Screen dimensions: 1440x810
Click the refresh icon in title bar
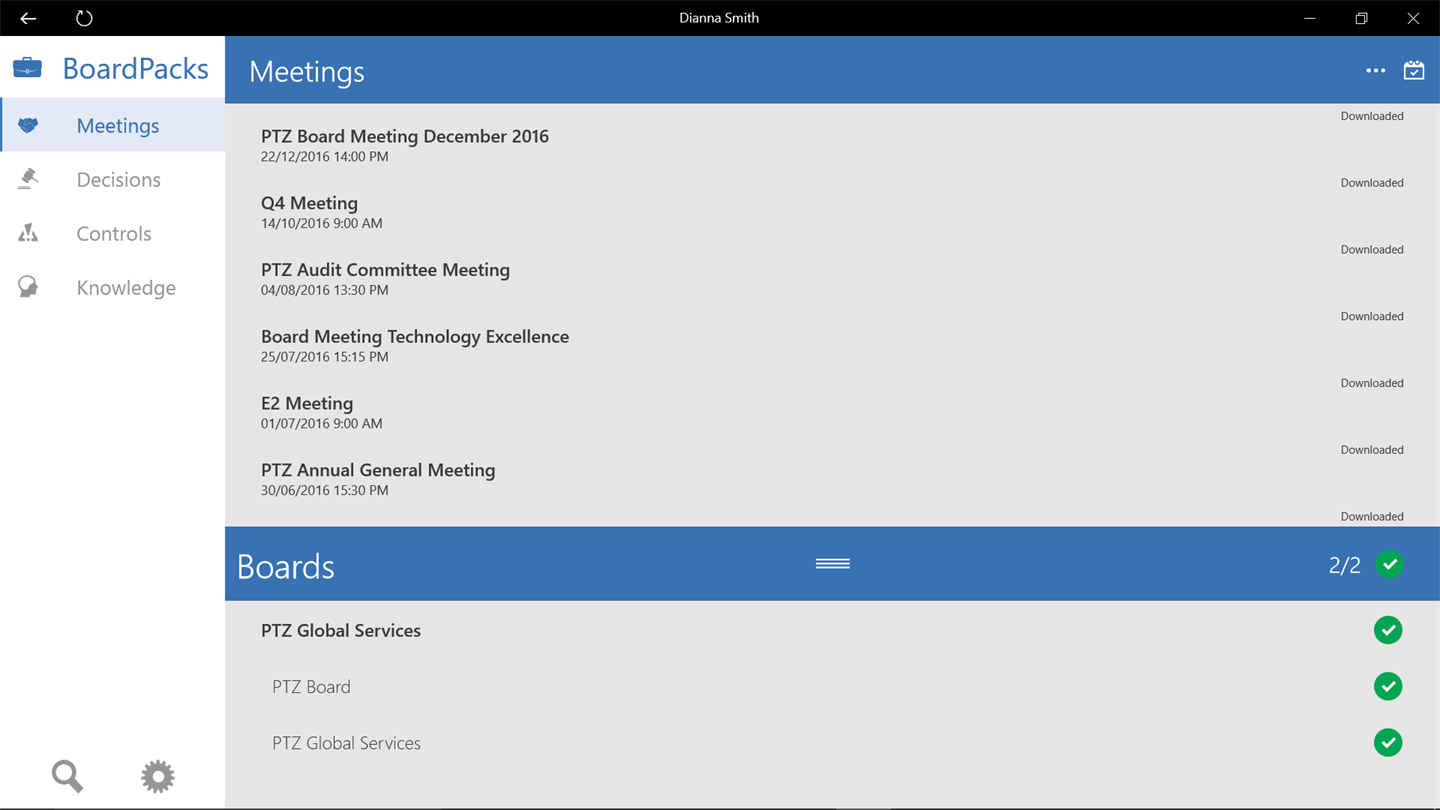pos(84,18)
